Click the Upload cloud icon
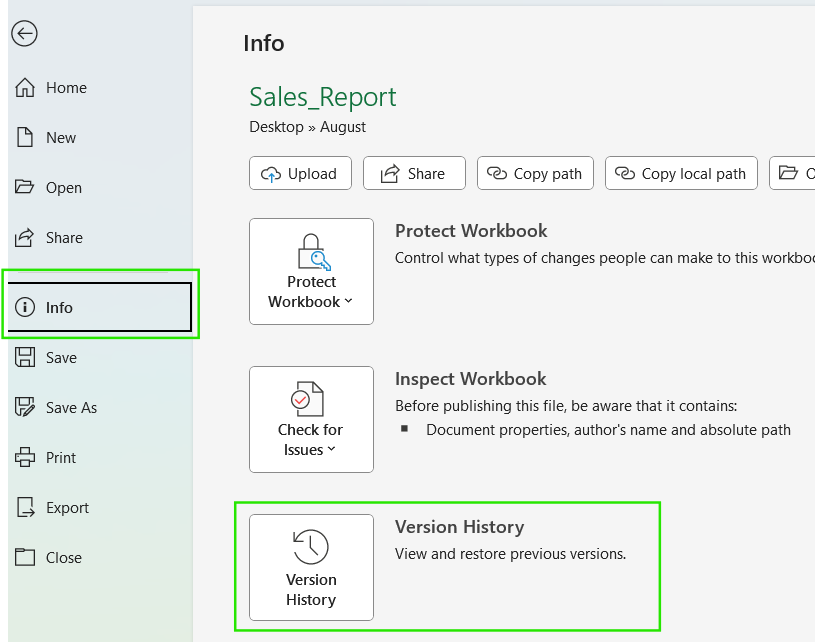Image resolution: width=815 pixels, height=642 pixels. pyautogui.click(x=271, y=173)
